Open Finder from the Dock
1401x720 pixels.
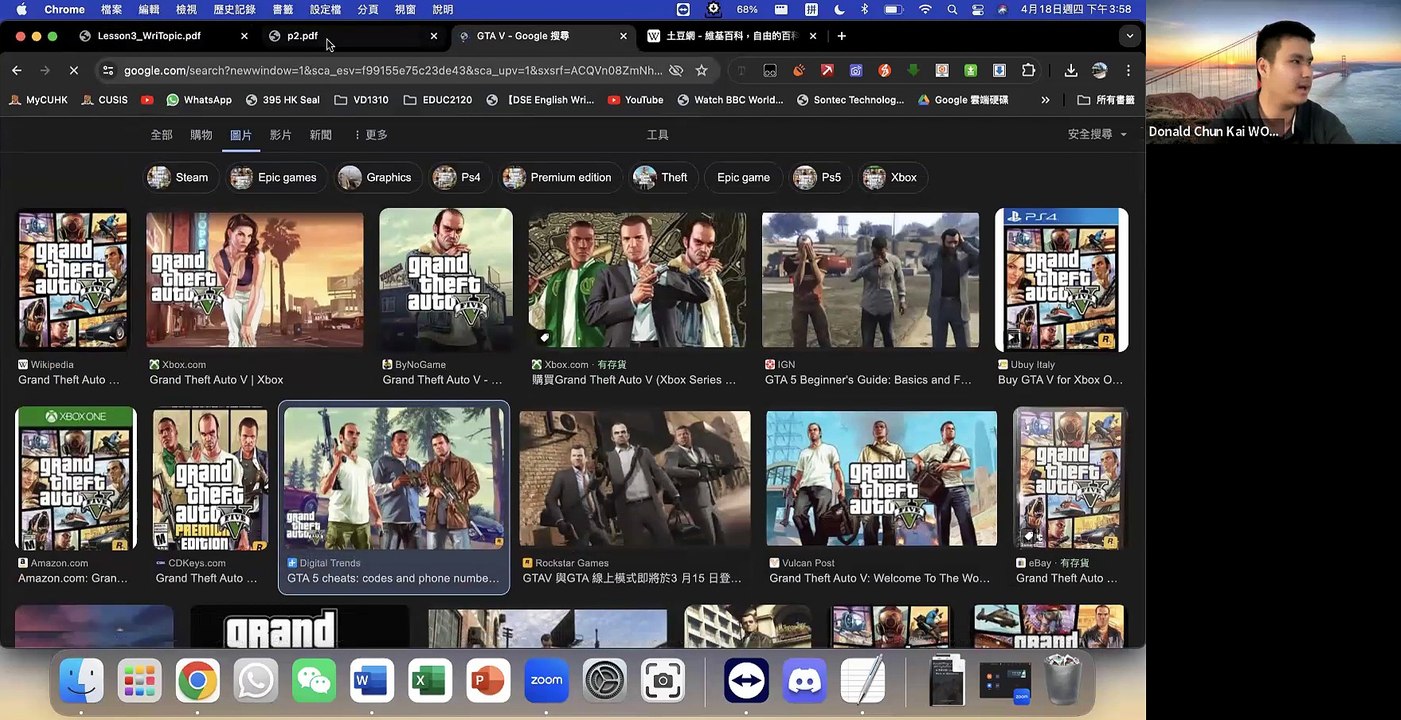[82, 681]
